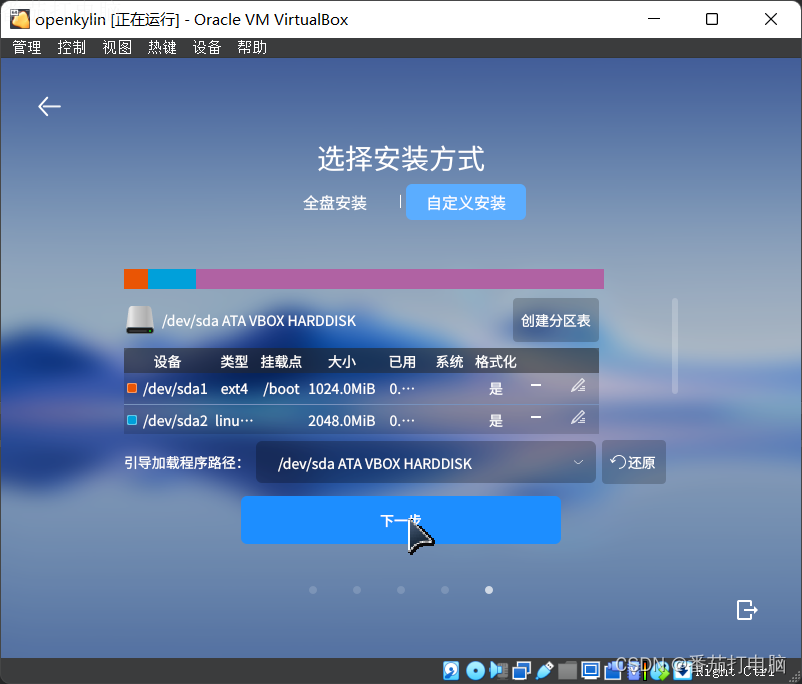802x684 pixels.
Task: Click the 还原 restore button
Action: click(633, 462)
